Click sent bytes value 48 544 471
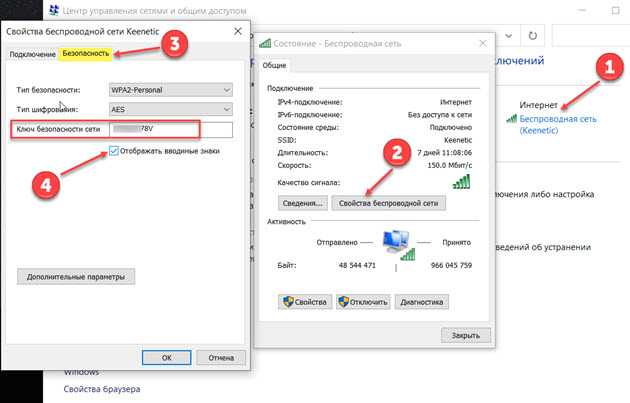 coord(357,265)
